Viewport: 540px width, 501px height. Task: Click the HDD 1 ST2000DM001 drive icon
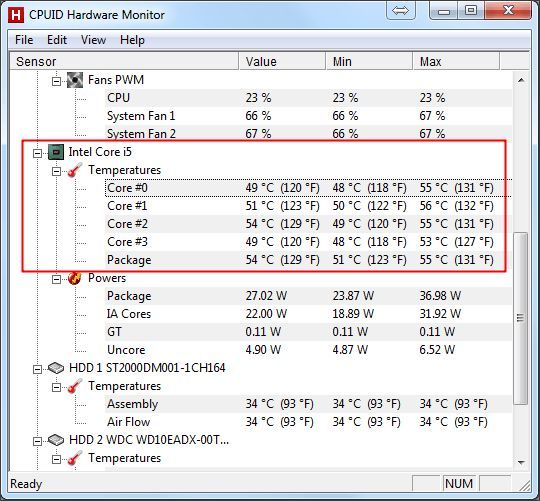[56, 368]
